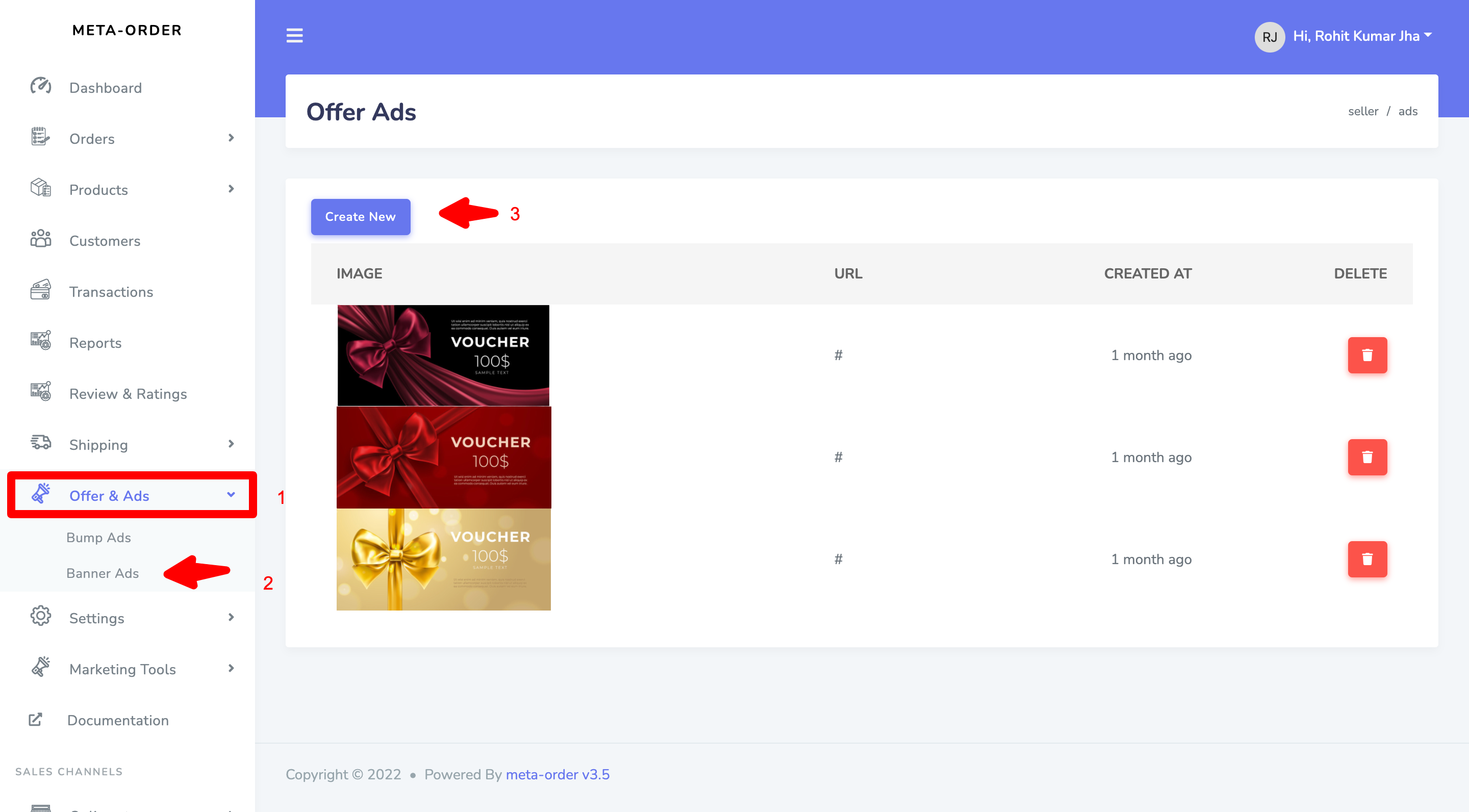Follow the meta-order v3.5 link
The height and width of the screenshot is (812, 1469).
pos(557,774)
